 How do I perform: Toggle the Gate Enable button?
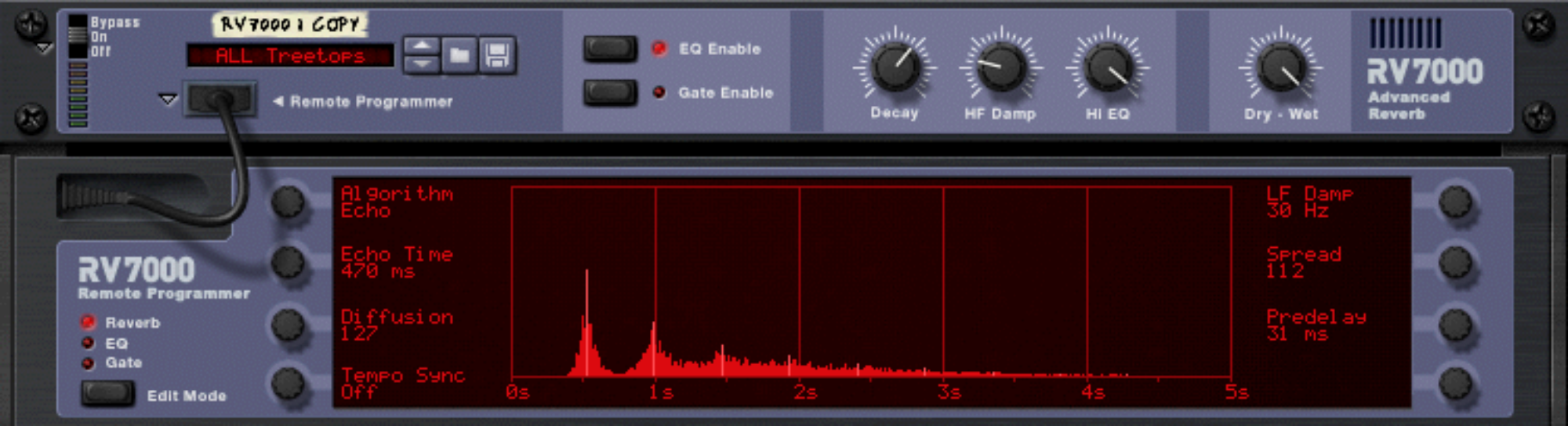point(610,93)
